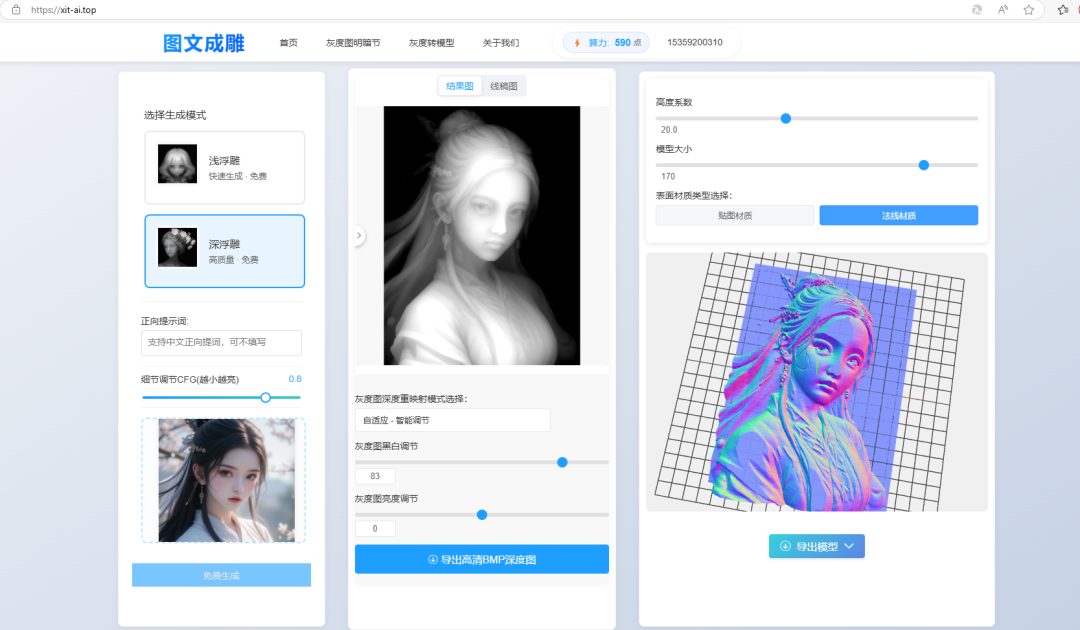Adjust the 高度系数 slider handle

click(786, 118)
